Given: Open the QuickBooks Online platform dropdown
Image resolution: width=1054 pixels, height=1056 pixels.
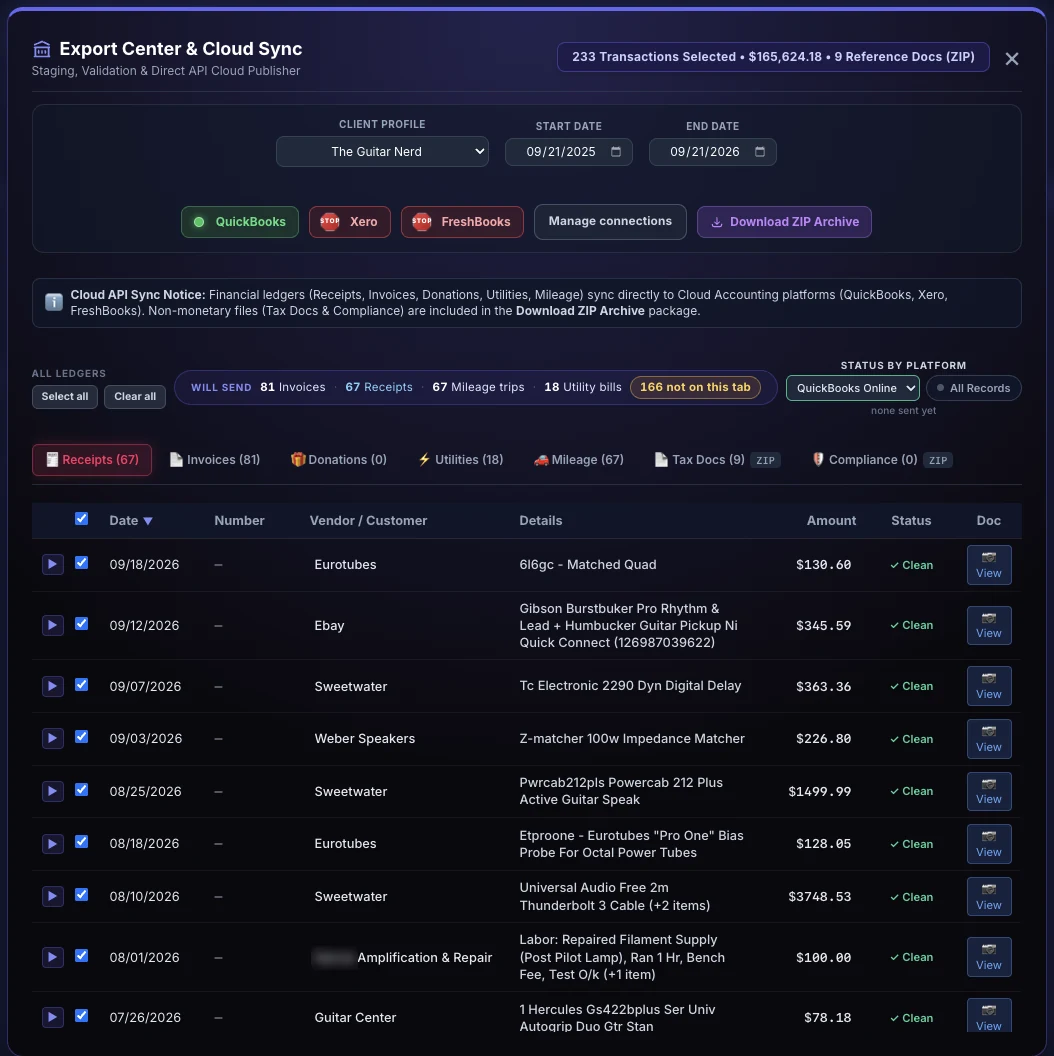Looking at the screenshot, I should (x=853, y=388).
